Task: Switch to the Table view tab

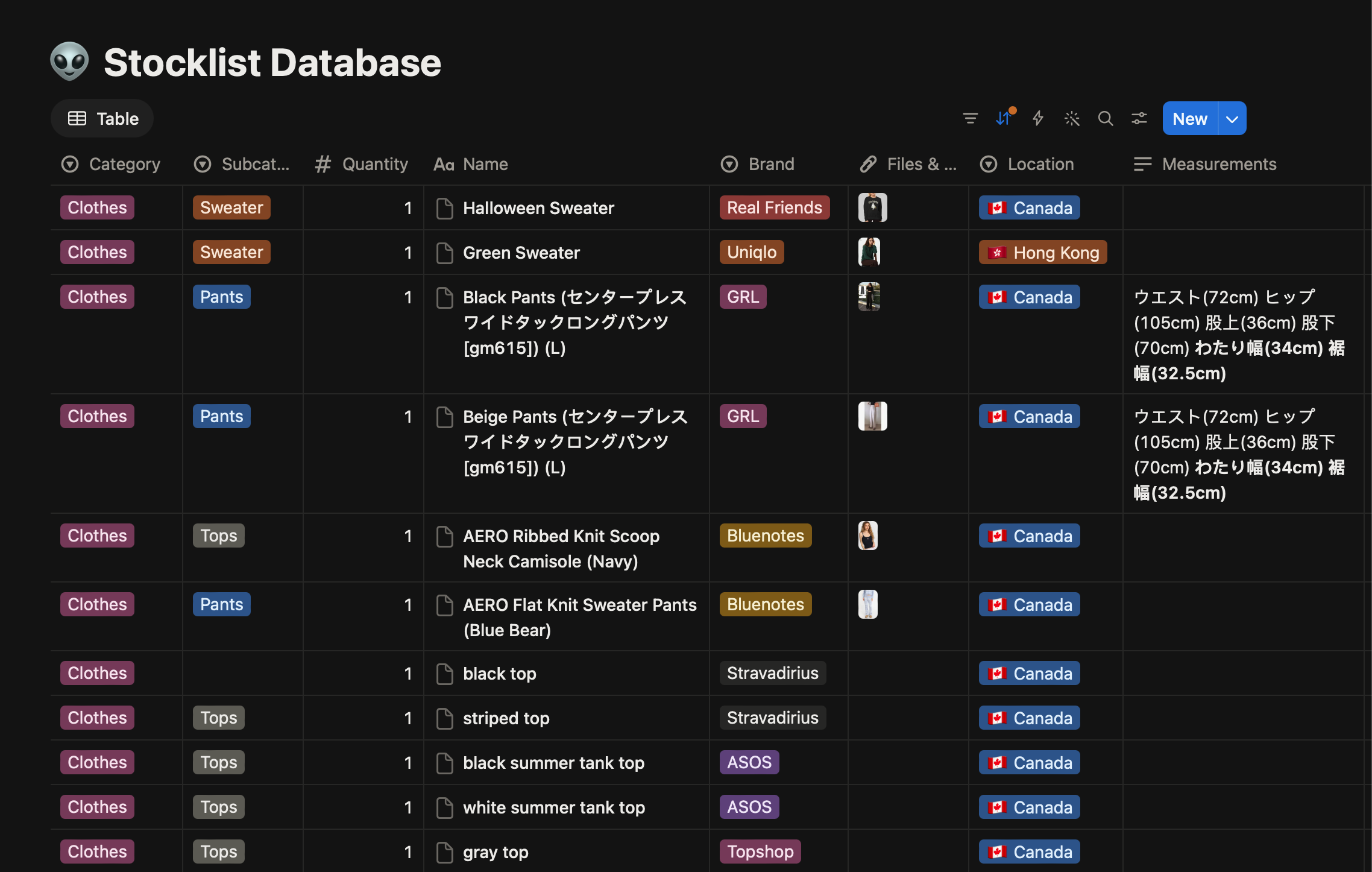Action: pyautogui.click(x=102, y=118)
